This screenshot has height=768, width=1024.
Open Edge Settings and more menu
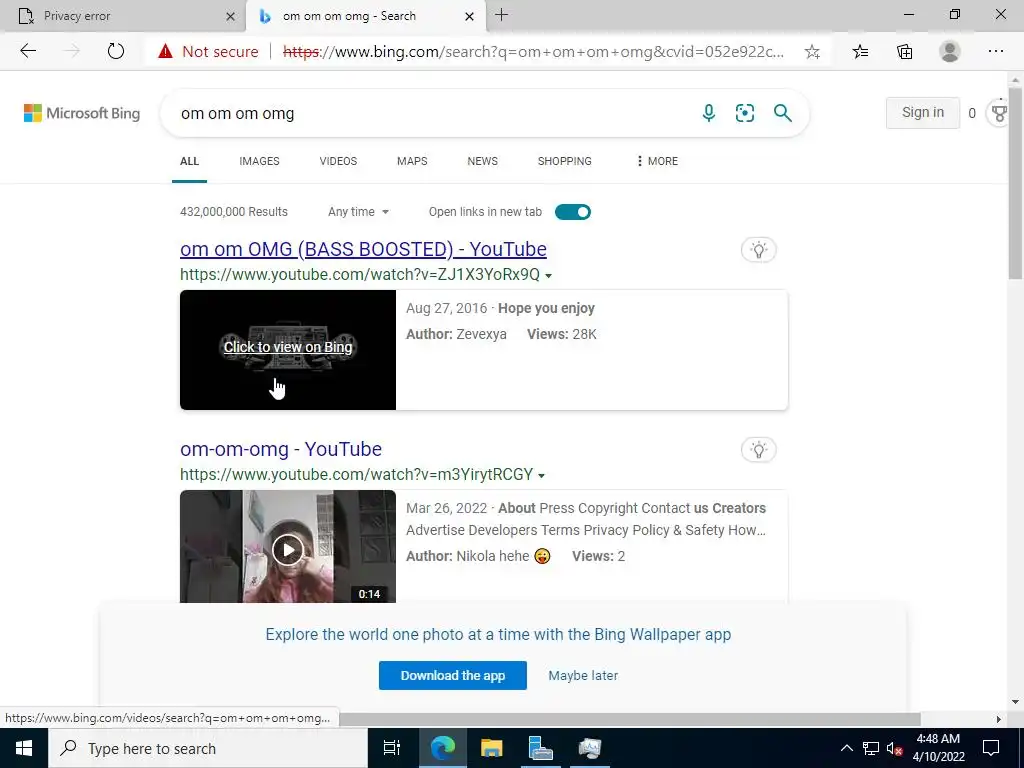(995, 51)
